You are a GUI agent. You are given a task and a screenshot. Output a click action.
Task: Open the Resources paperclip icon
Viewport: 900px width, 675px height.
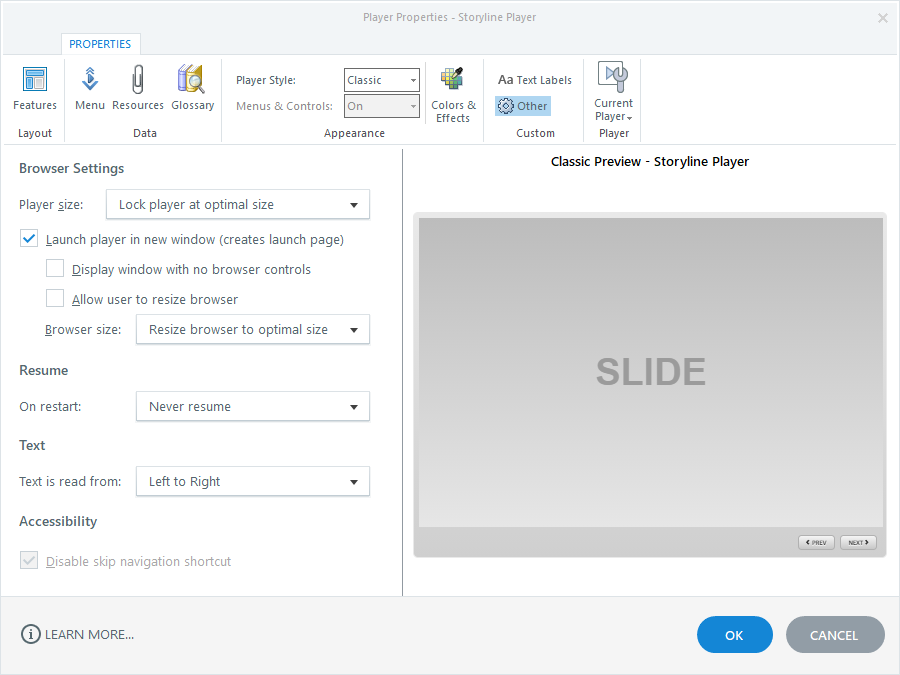[138, 88]
